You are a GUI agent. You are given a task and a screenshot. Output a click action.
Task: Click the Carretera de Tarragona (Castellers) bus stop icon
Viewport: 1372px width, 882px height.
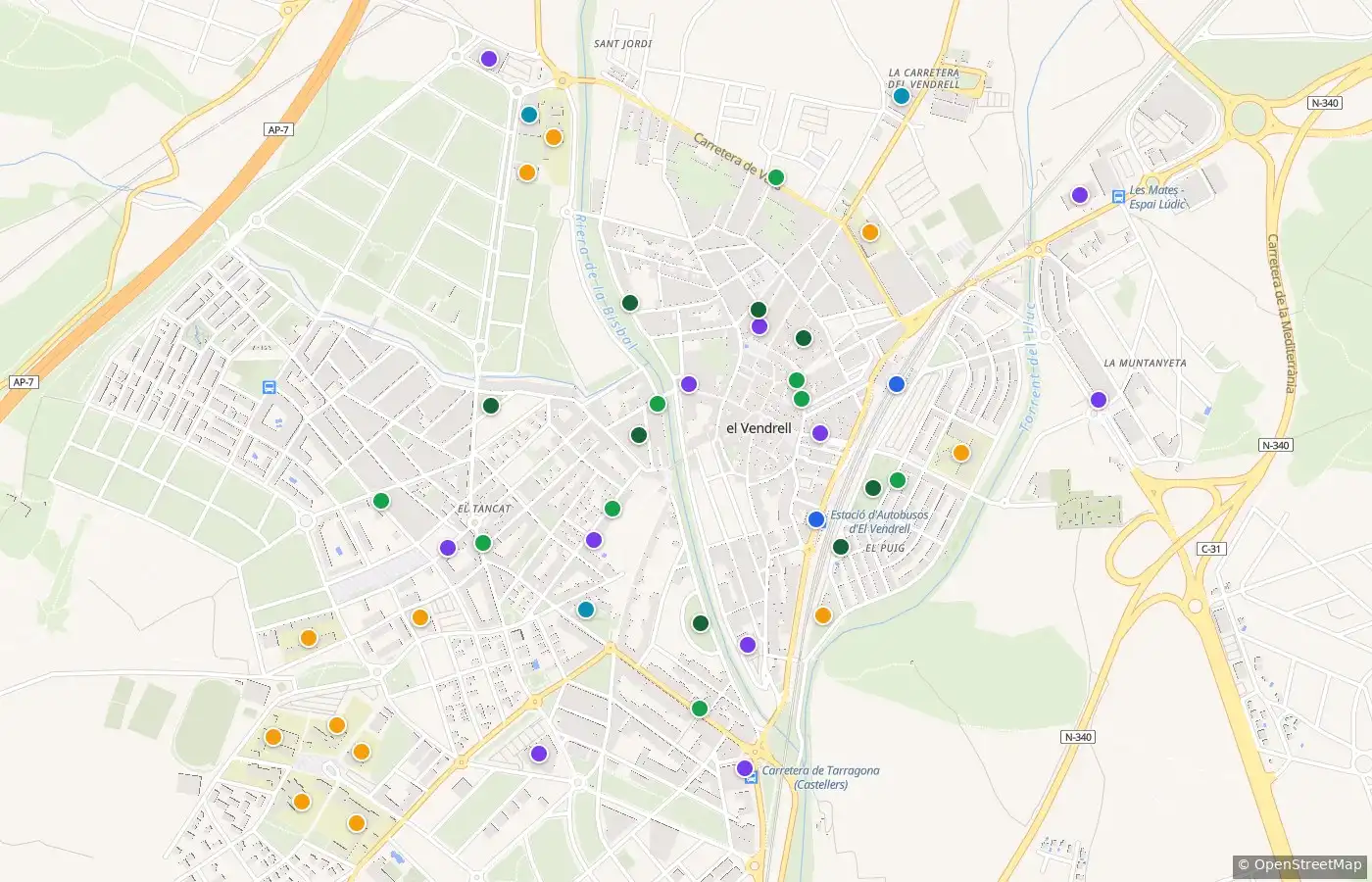(752, 777)
